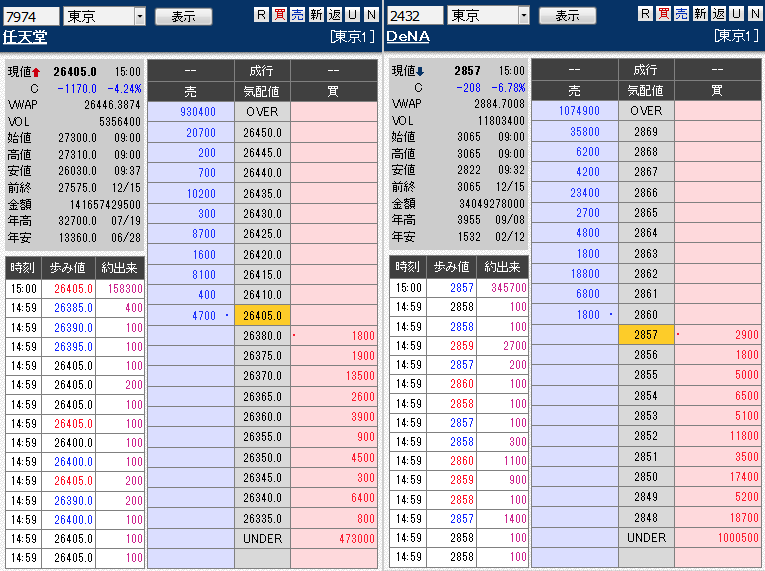The height and width of the screenshot is (571, 765).
Task: Click the red 買 buy icon in DeNA panel
Action: click(x=664, y=14)
